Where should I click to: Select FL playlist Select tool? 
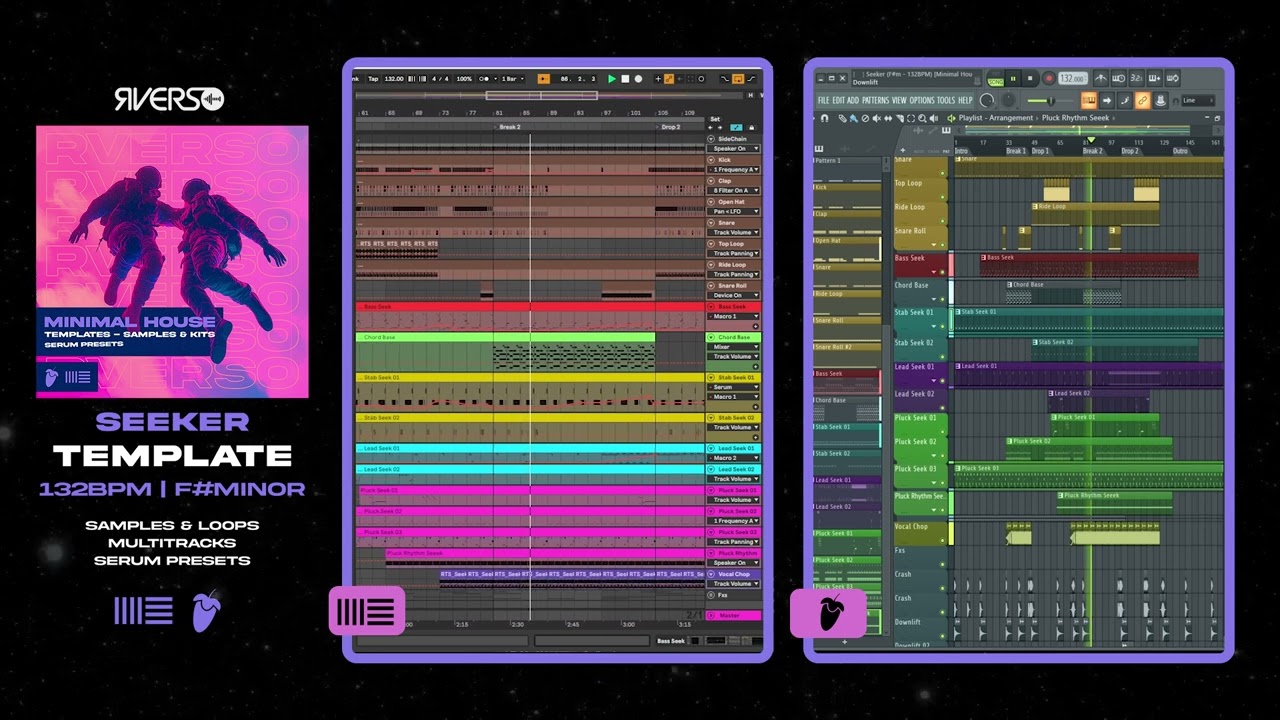click(x=911, y=118)
